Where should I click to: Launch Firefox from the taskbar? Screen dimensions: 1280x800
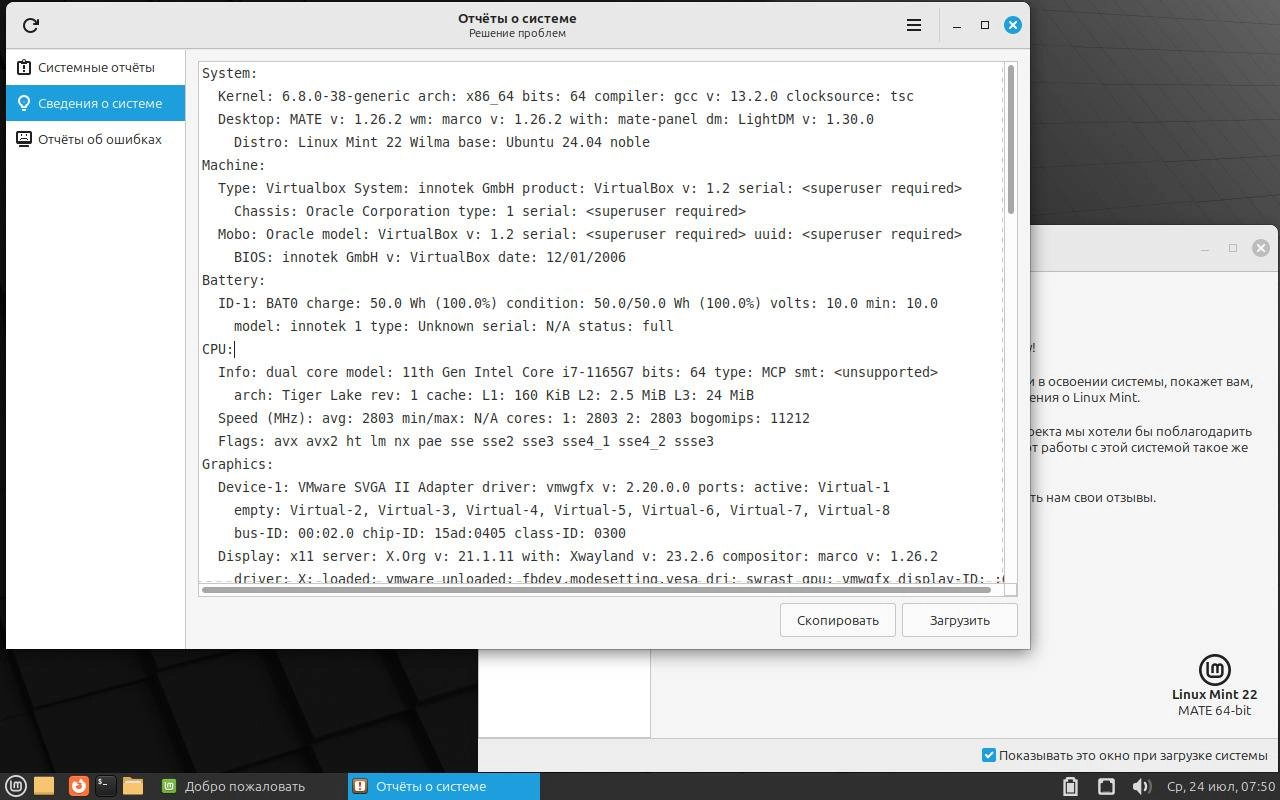[x=78, y=786]
